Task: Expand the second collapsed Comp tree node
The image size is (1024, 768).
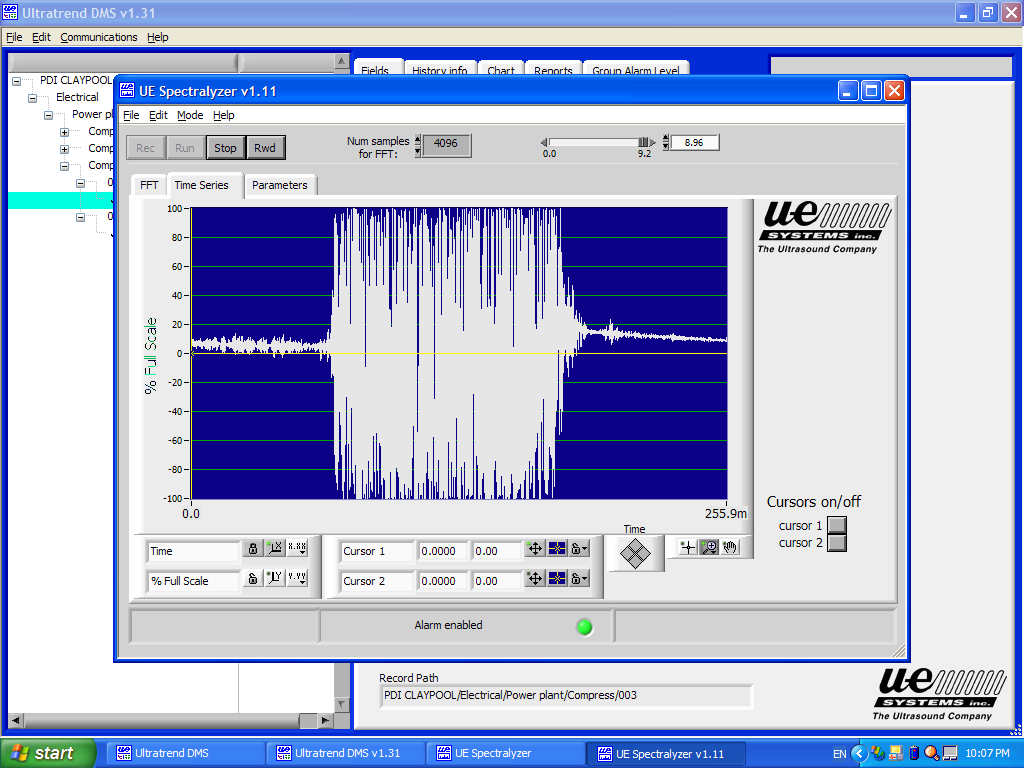Action: [65, 149]
